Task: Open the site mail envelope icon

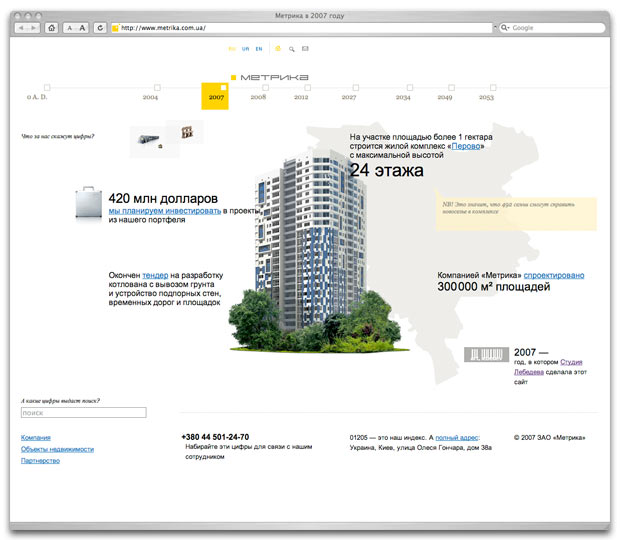Action: click(x=305, y=48)
